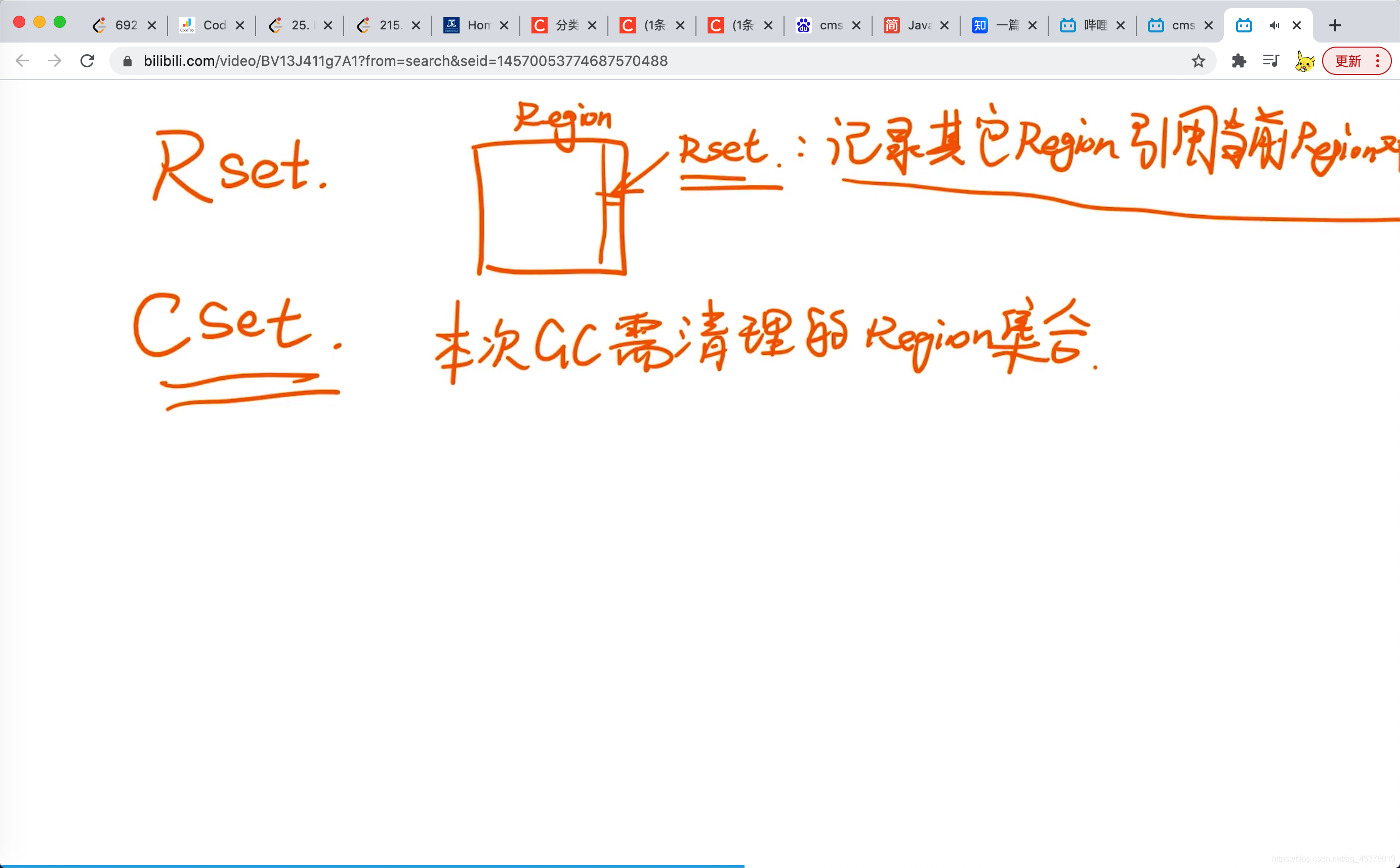Open Chrome three-dot menu in update pill
This screenshot has width=1400, height=868.
click(1378, 61)
